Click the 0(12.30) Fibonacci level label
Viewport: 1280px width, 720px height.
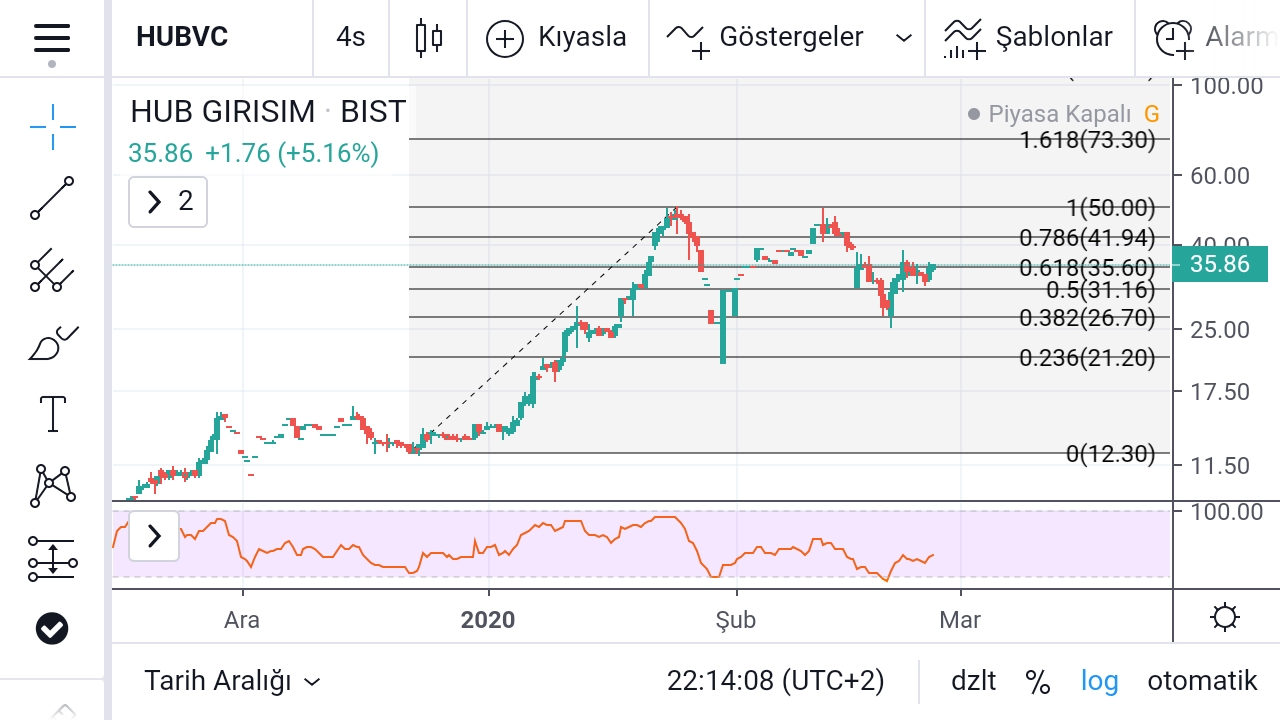click(1110, 454)
